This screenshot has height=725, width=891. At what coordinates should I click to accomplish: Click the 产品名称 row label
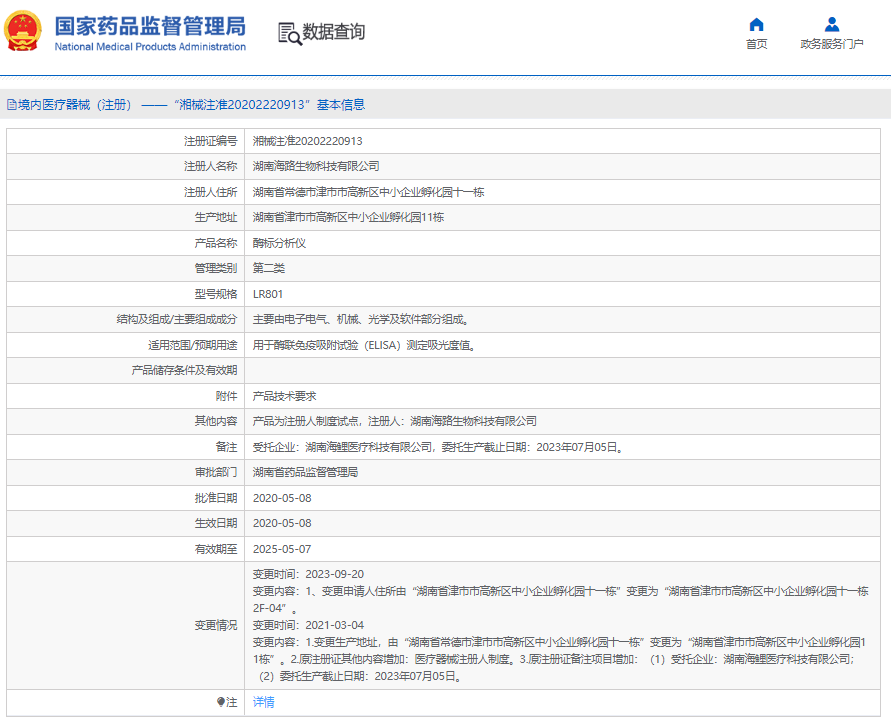215,243
